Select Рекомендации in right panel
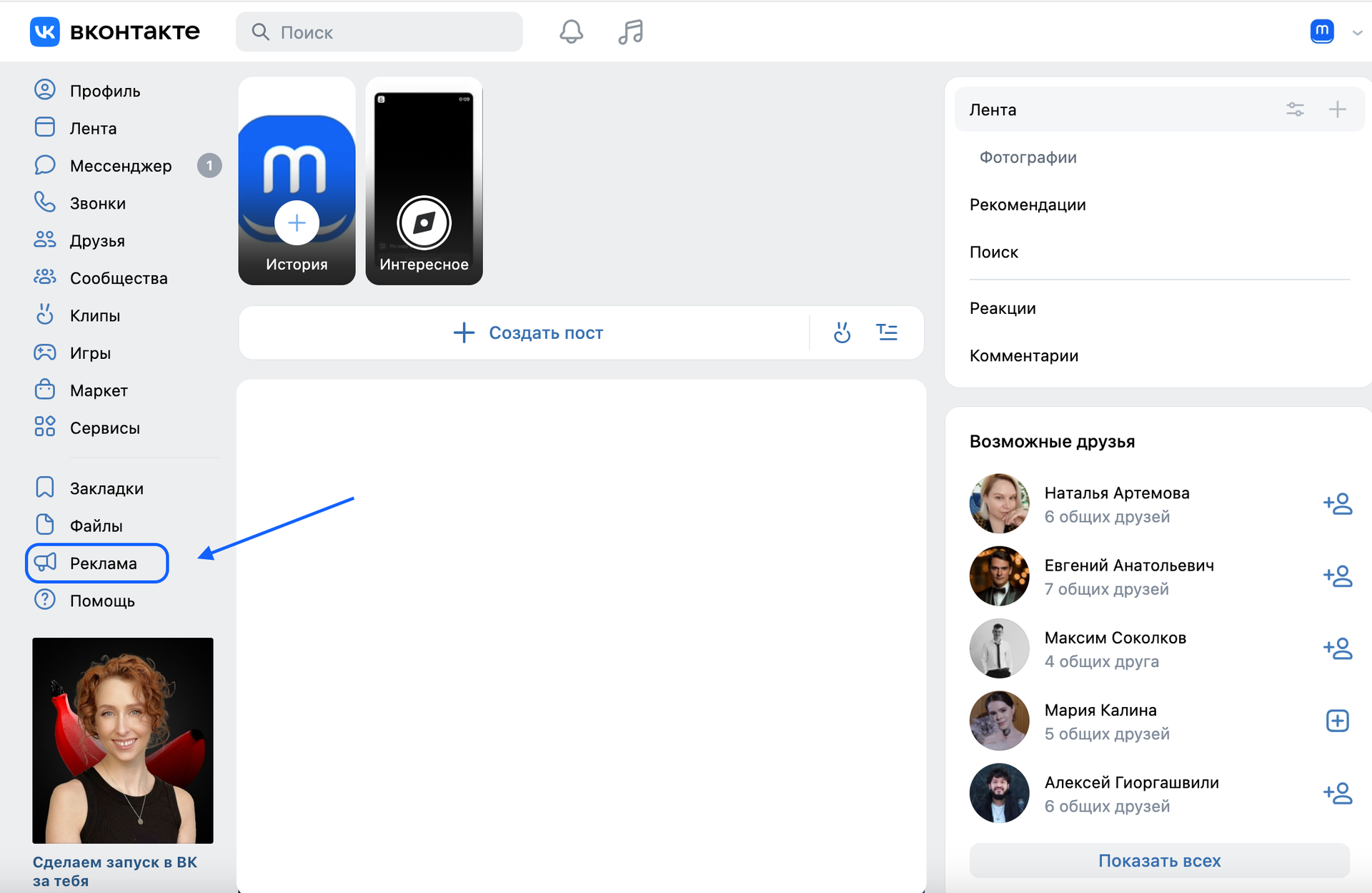1372x893 pixels. (1028, 204)
